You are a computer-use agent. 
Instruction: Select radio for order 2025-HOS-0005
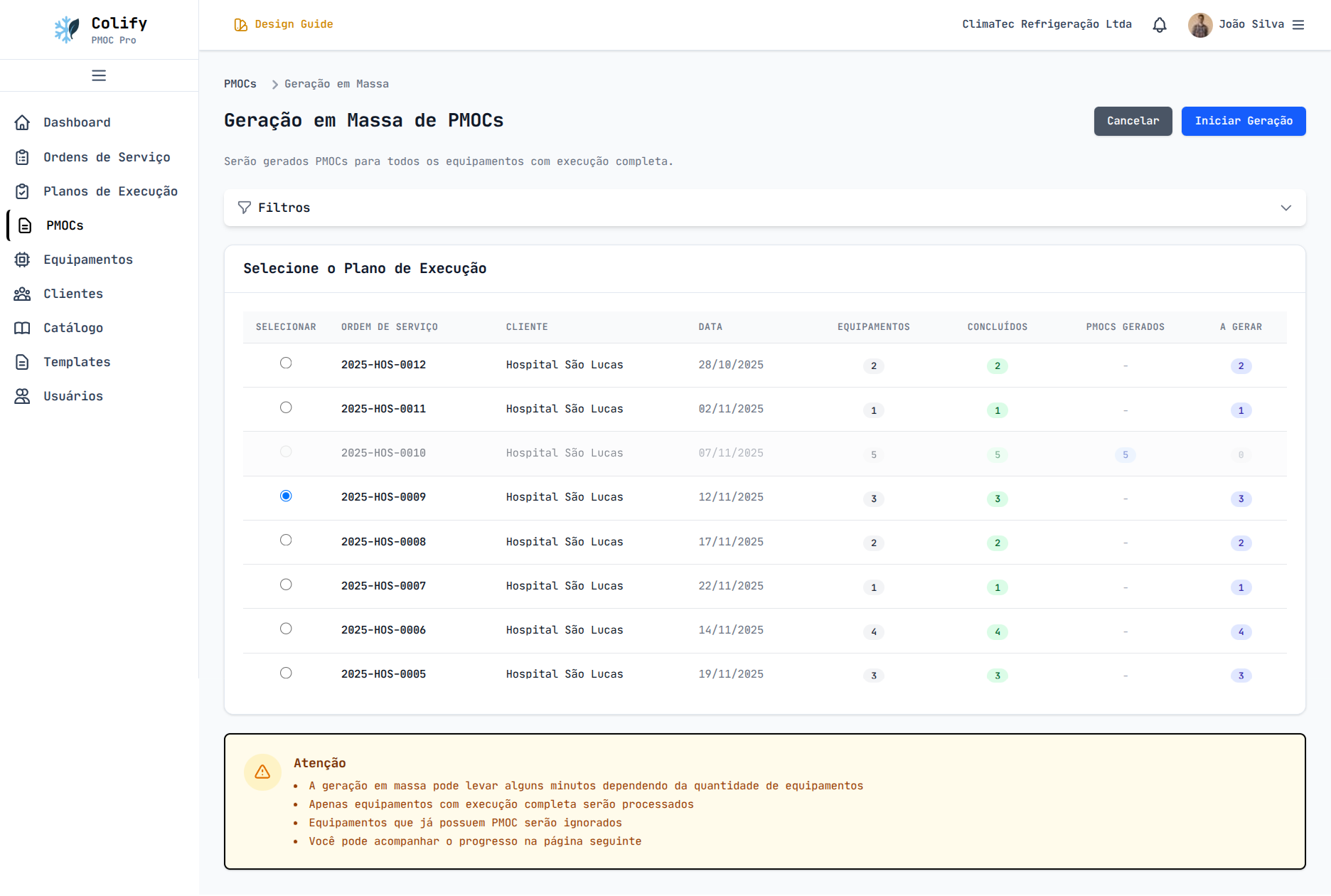286,673
